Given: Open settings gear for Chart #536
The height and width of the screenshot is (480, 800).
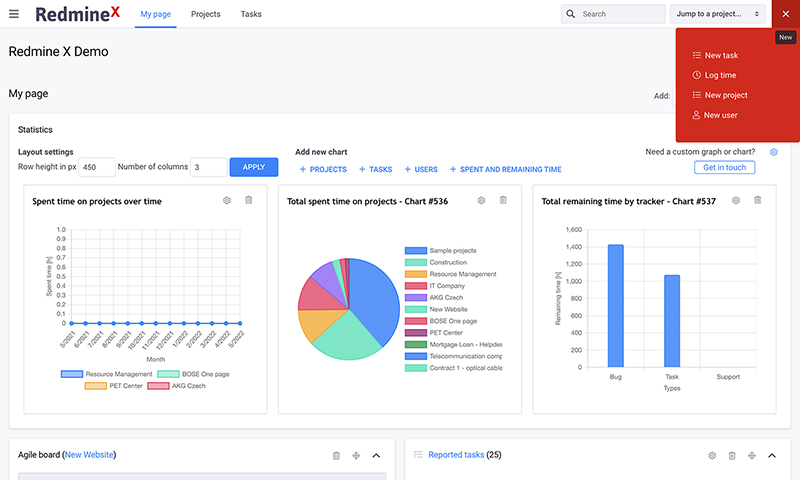Looking at the screenshot, I should [481, 200].
